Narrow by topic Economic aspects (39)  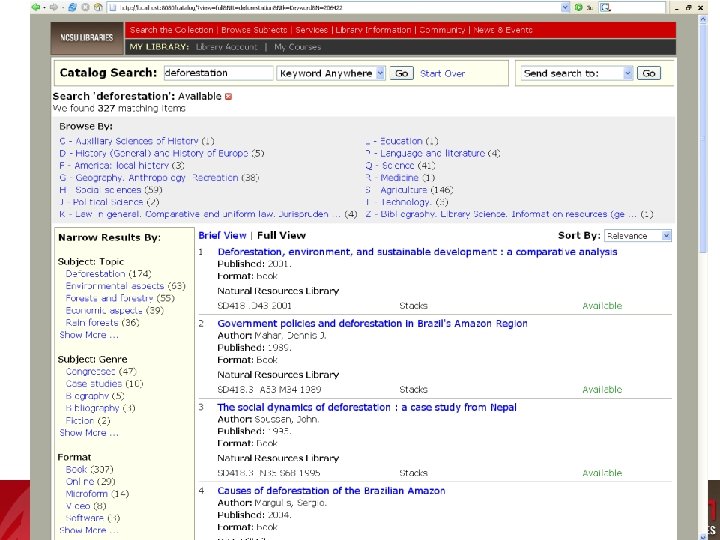pyautogui.click(x=115, y=310)
